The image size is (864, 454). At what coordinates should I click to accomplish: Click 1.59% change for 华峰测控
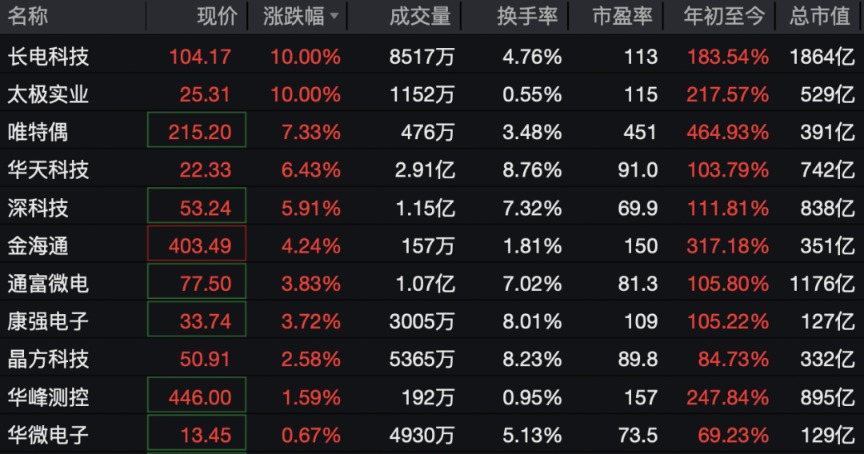click(x=311, y=397)
